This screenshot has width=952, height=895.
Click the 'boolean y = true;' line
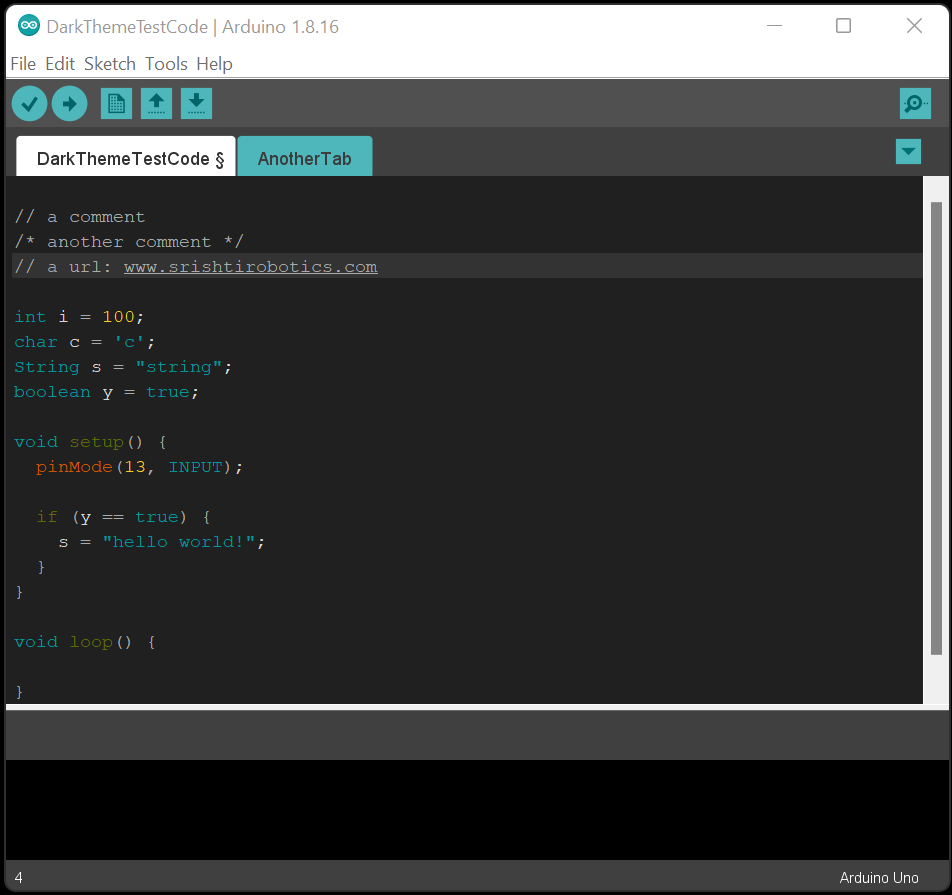point(106,392)
